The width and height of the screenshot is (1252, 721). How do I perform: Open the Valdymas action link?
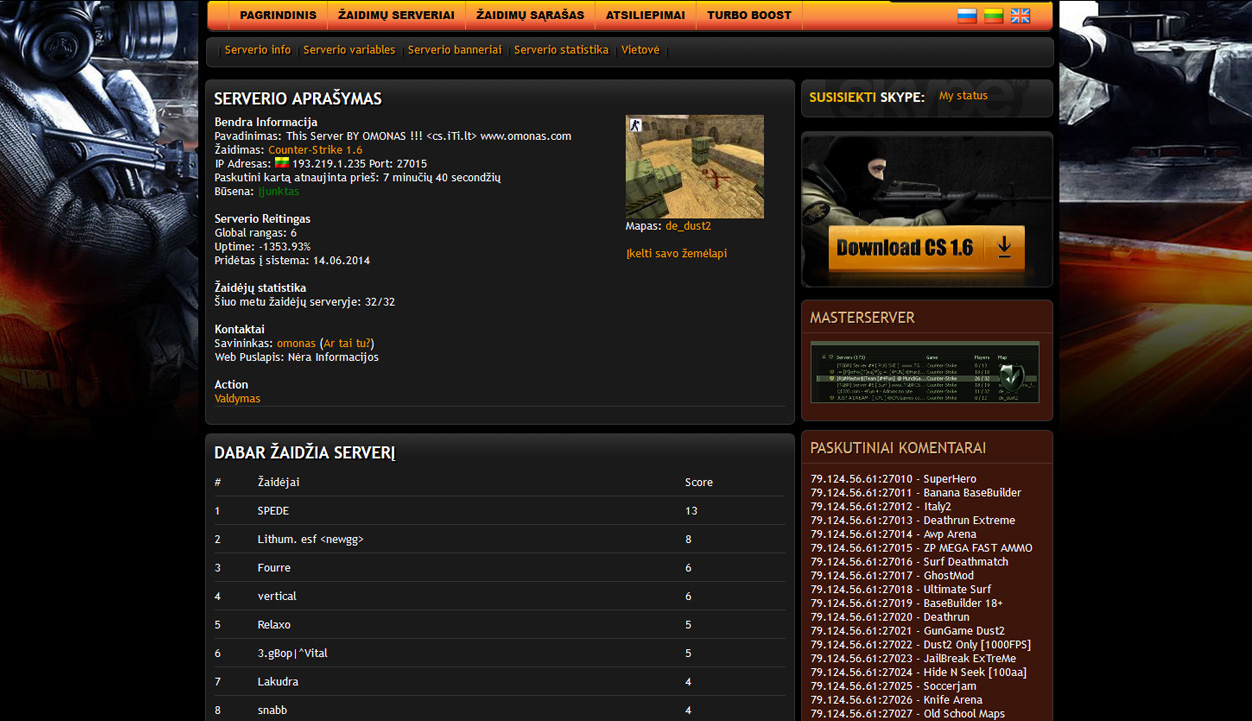click(x=237, y=399)
